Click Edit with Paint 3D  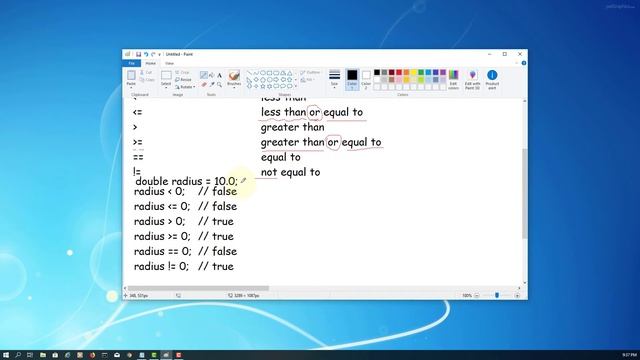click(x=472, y=79)
